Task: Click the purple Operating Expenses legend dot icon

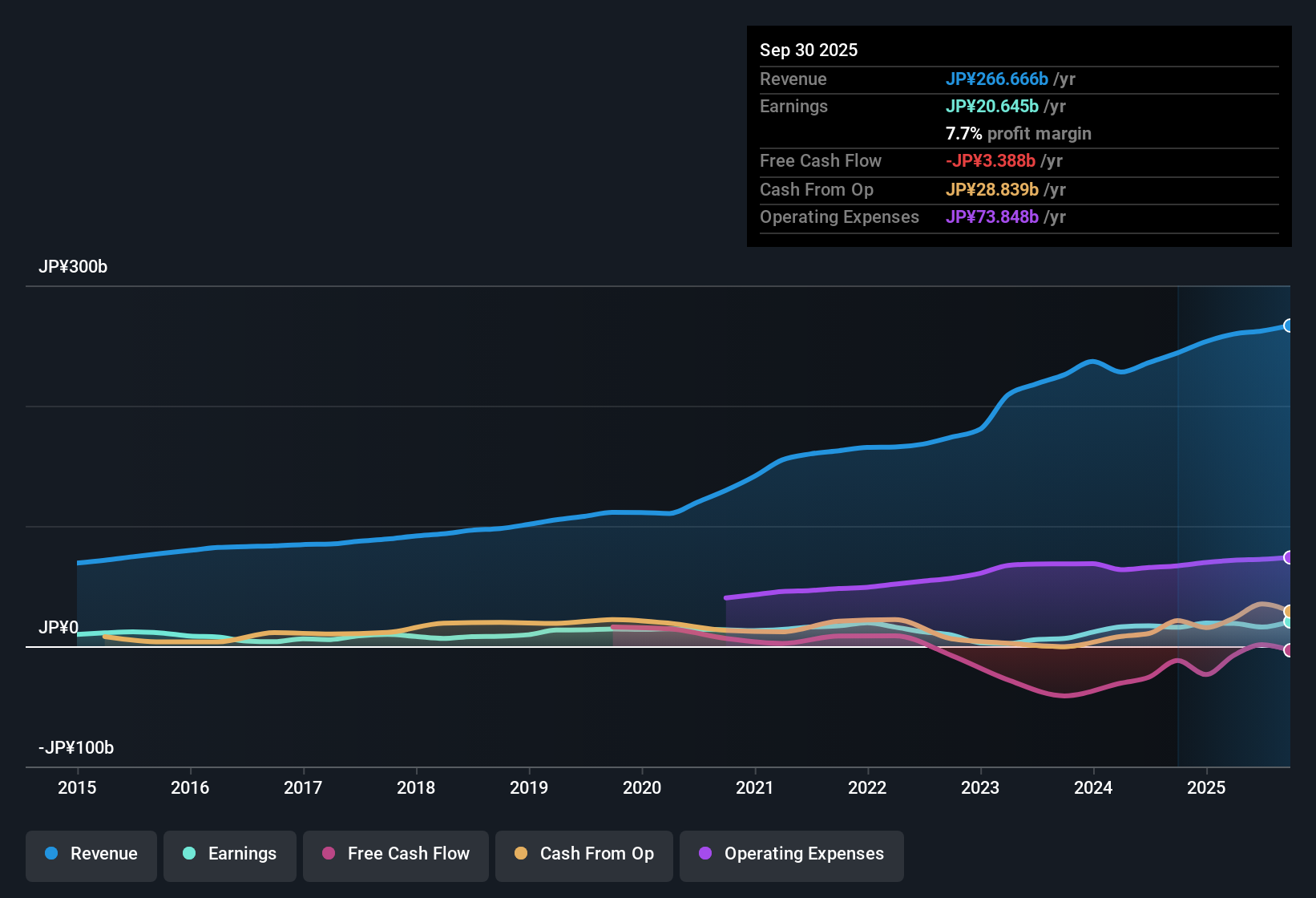Action: point(705,854)
